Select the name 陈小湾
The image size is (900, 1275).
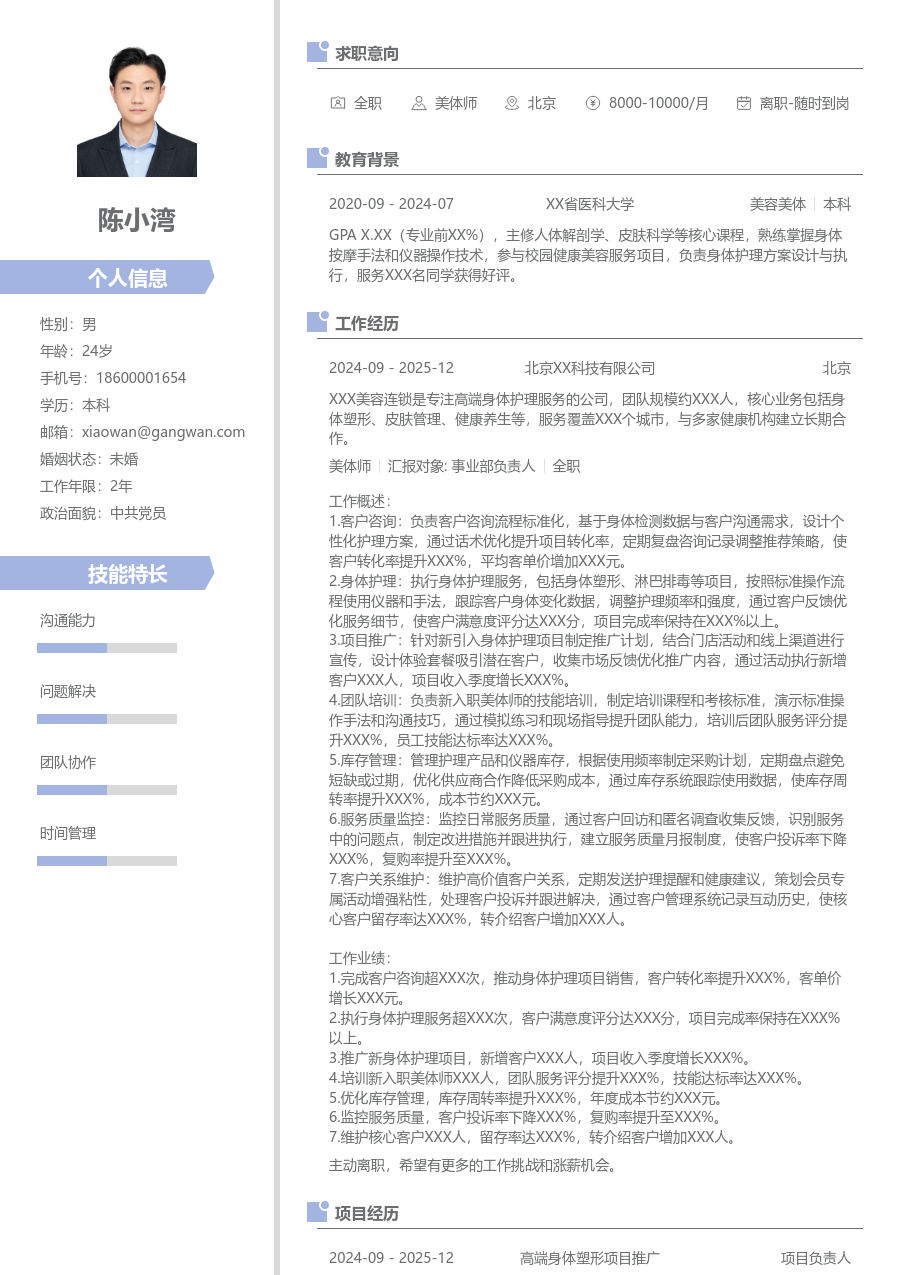point(136,221)
